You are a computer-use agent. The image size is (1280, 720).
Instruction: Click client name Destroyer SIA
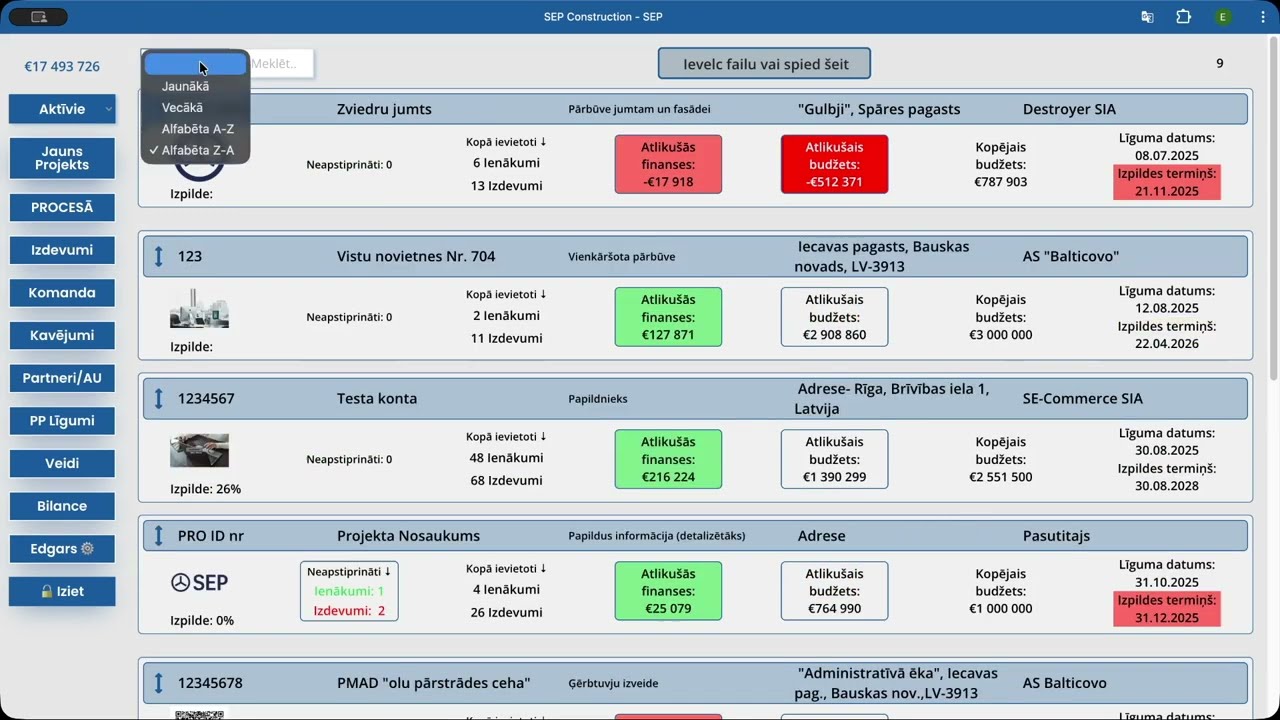(1069, 109)
